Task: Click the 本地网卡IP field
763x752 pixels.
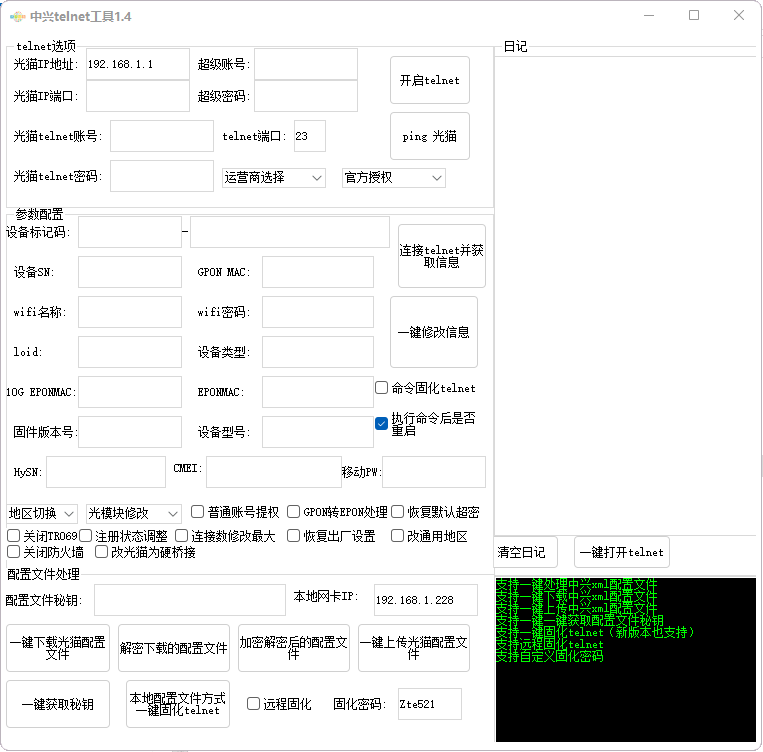Action: [x=426, y=600]
